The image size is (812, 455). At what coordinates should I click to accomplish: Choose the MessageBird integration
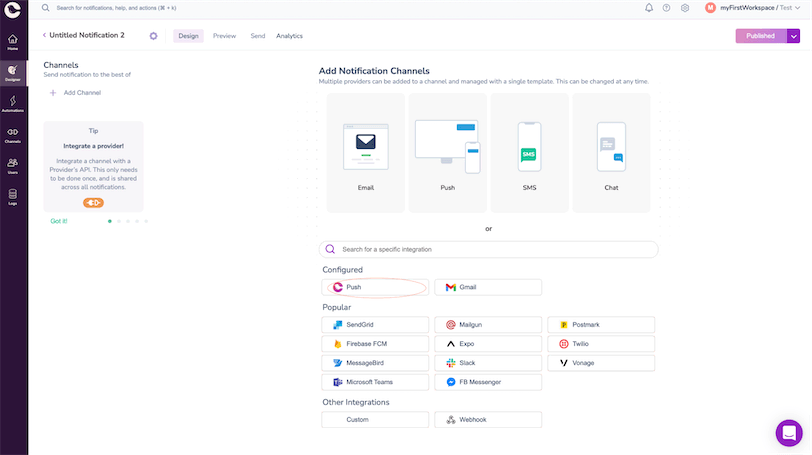pos(375,363)
